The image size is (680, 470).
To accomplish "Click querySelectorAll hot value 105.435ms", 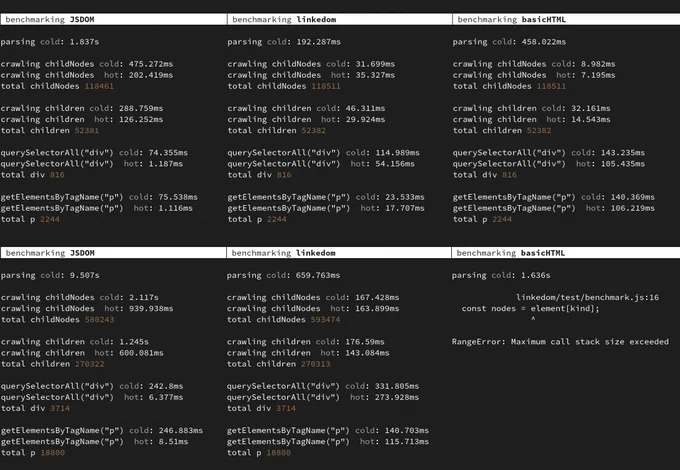I will coord(623,164).
